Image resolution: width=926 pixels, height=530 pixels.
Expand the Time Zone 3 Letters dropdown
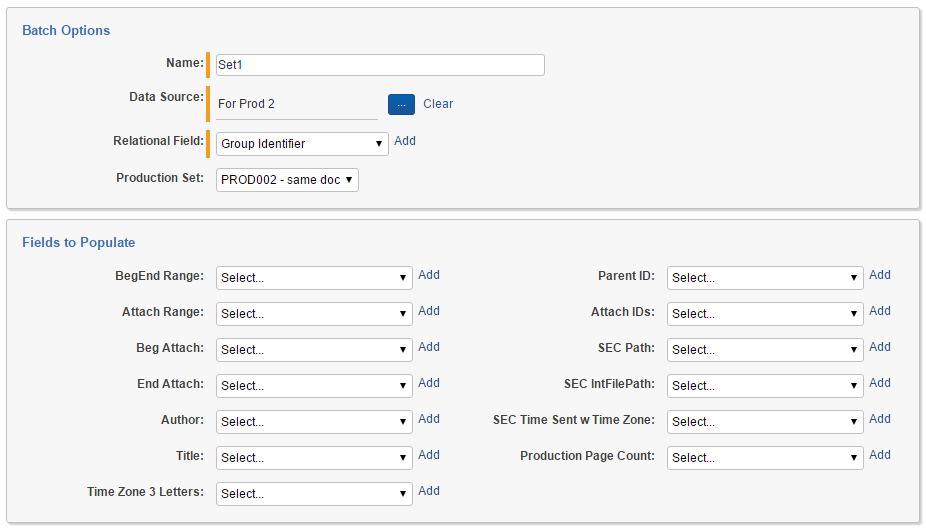coord(314,494)
